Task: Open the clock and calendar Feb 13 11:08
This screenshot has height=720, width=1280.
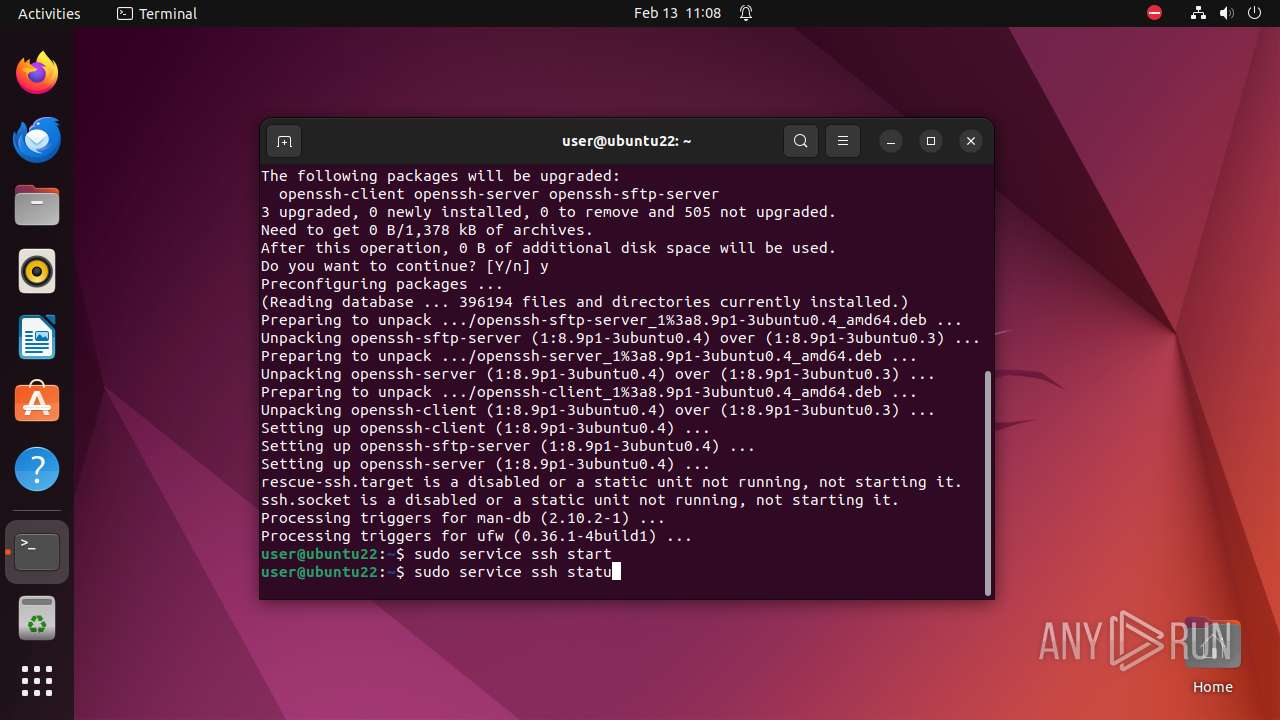Action: [x=677, y=13]
